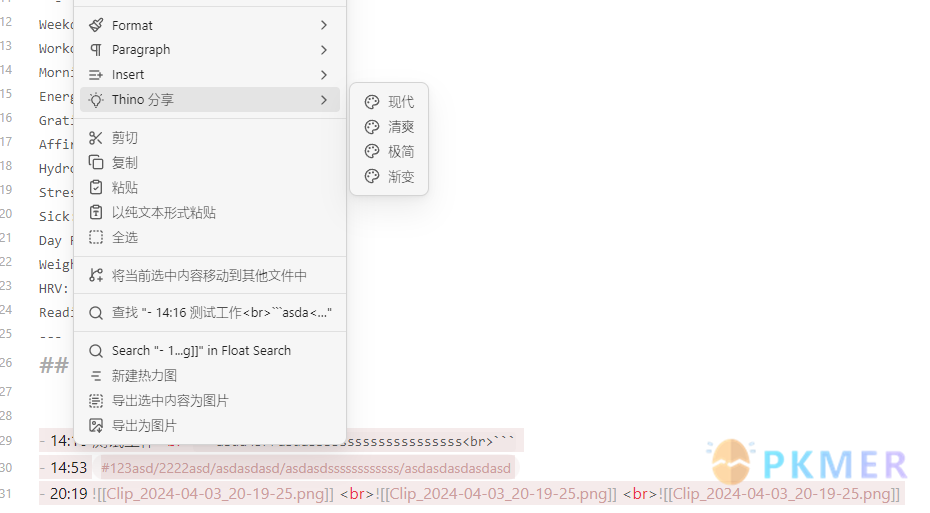The image size is (930, 513).
Task: Open the Format menu entry
Action: [210, 25]
